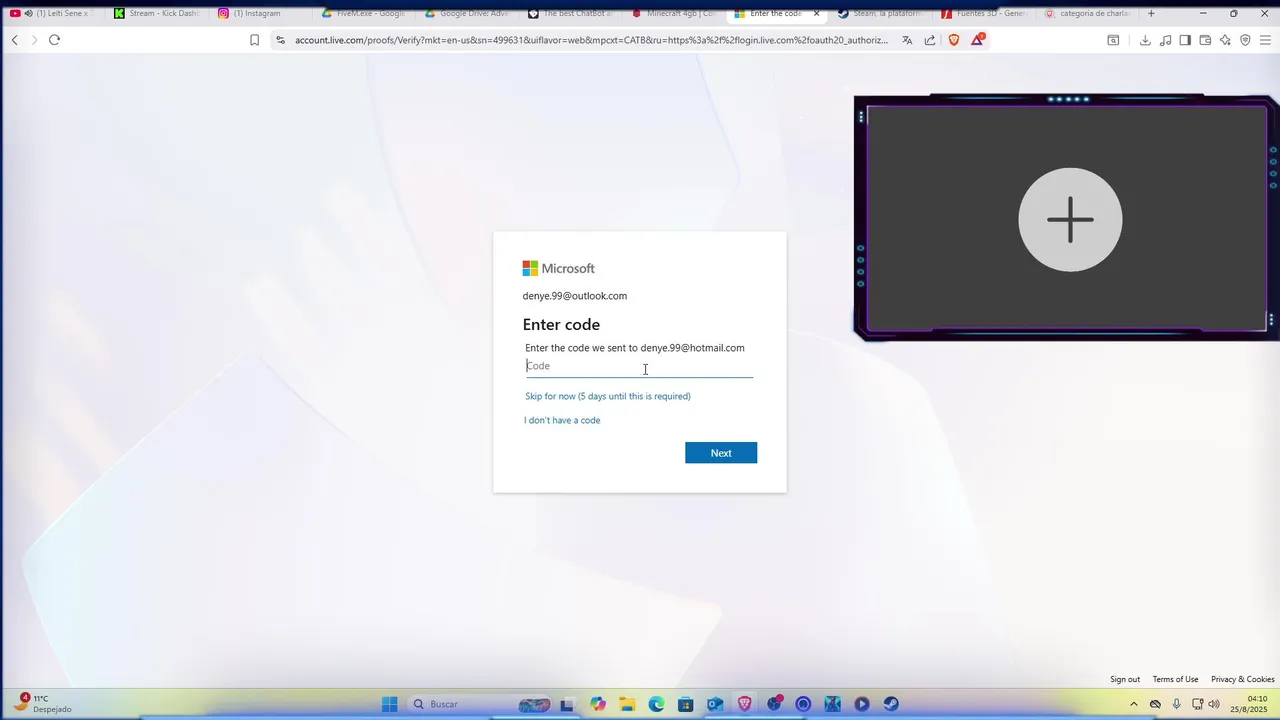Screen dimensions: 1280x720
Task: Toggle the browser sidebar panel icon
Action: (x=1185, y=40)
